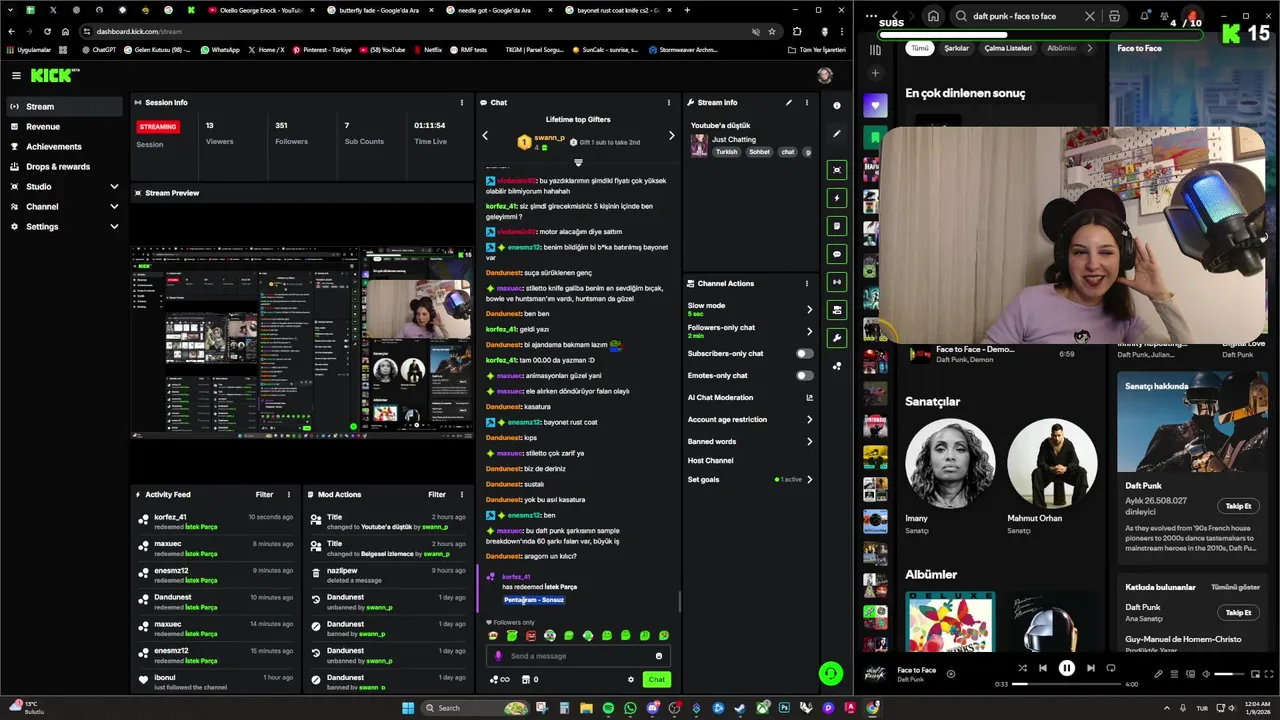Viewport: 1280px width, 720px height.
Task: Click Tümünü göster link
Action: click(x=1235, y=587)
